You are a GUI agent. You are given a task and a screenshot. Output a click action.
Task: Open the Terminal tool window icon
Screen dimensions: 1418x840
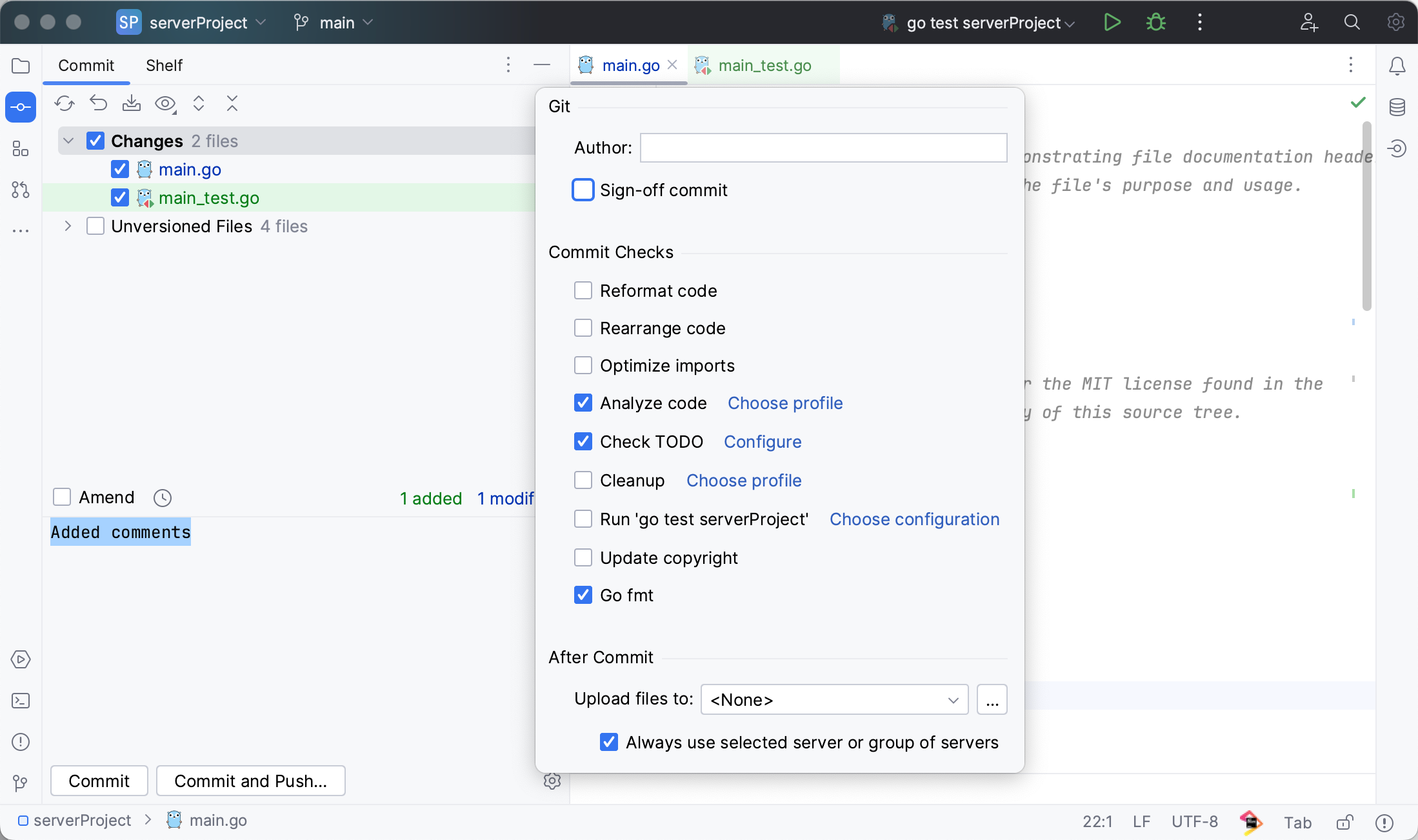point(20,701)
